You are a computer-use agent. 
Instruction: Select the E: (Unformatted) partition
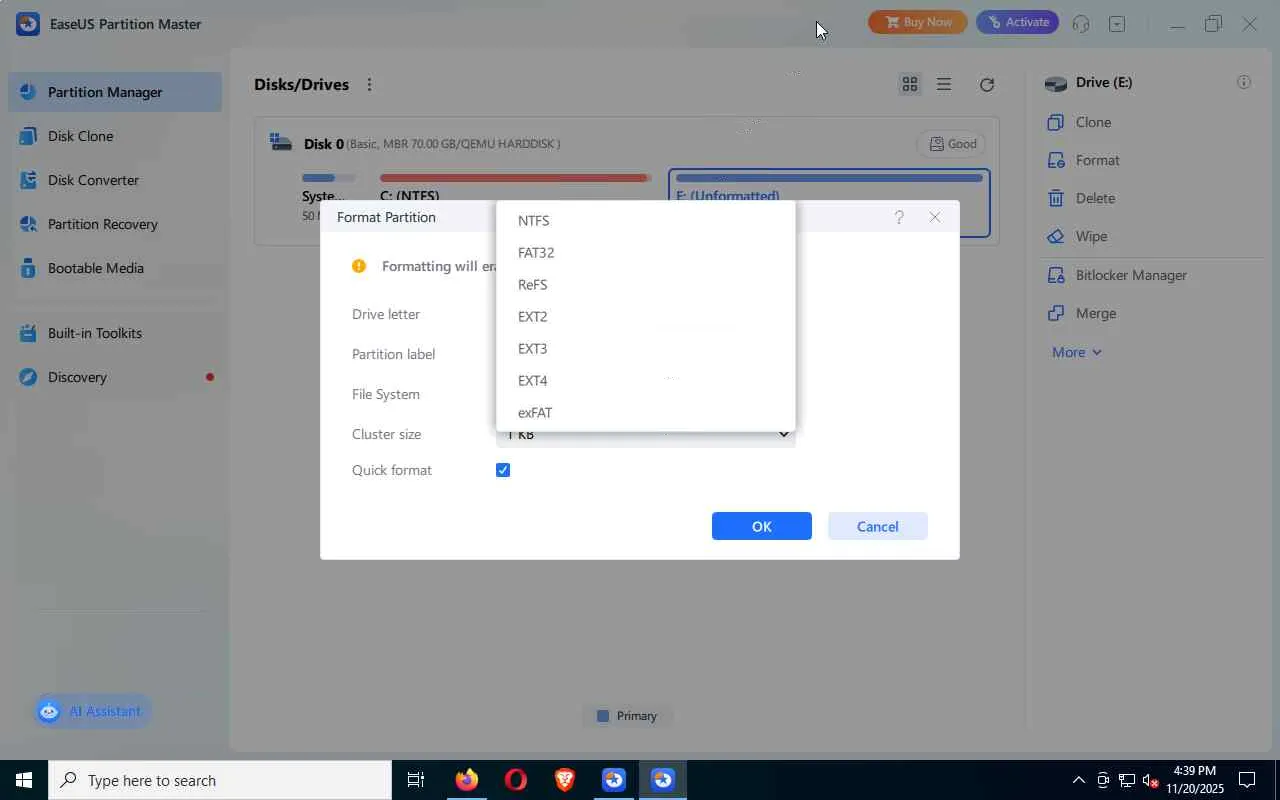point(829,202)
